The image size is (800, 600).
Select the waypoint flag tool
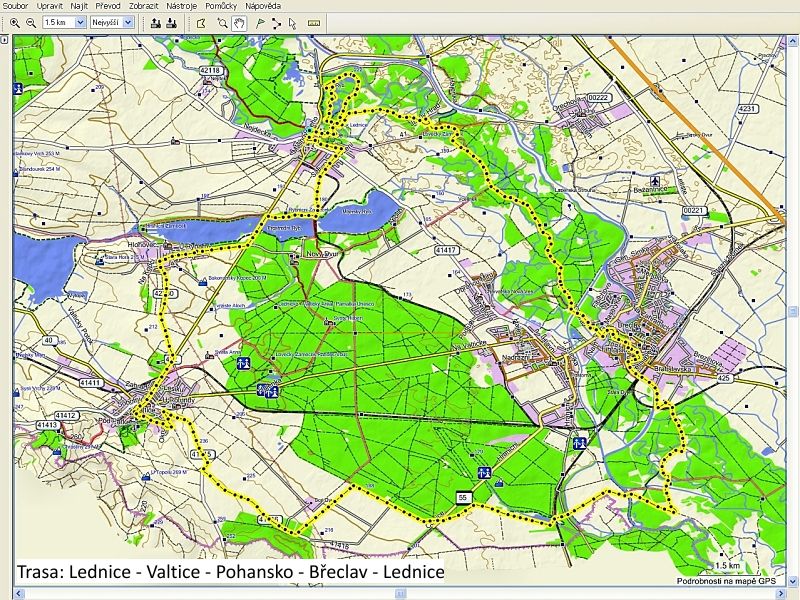click(x=259, y=22)
